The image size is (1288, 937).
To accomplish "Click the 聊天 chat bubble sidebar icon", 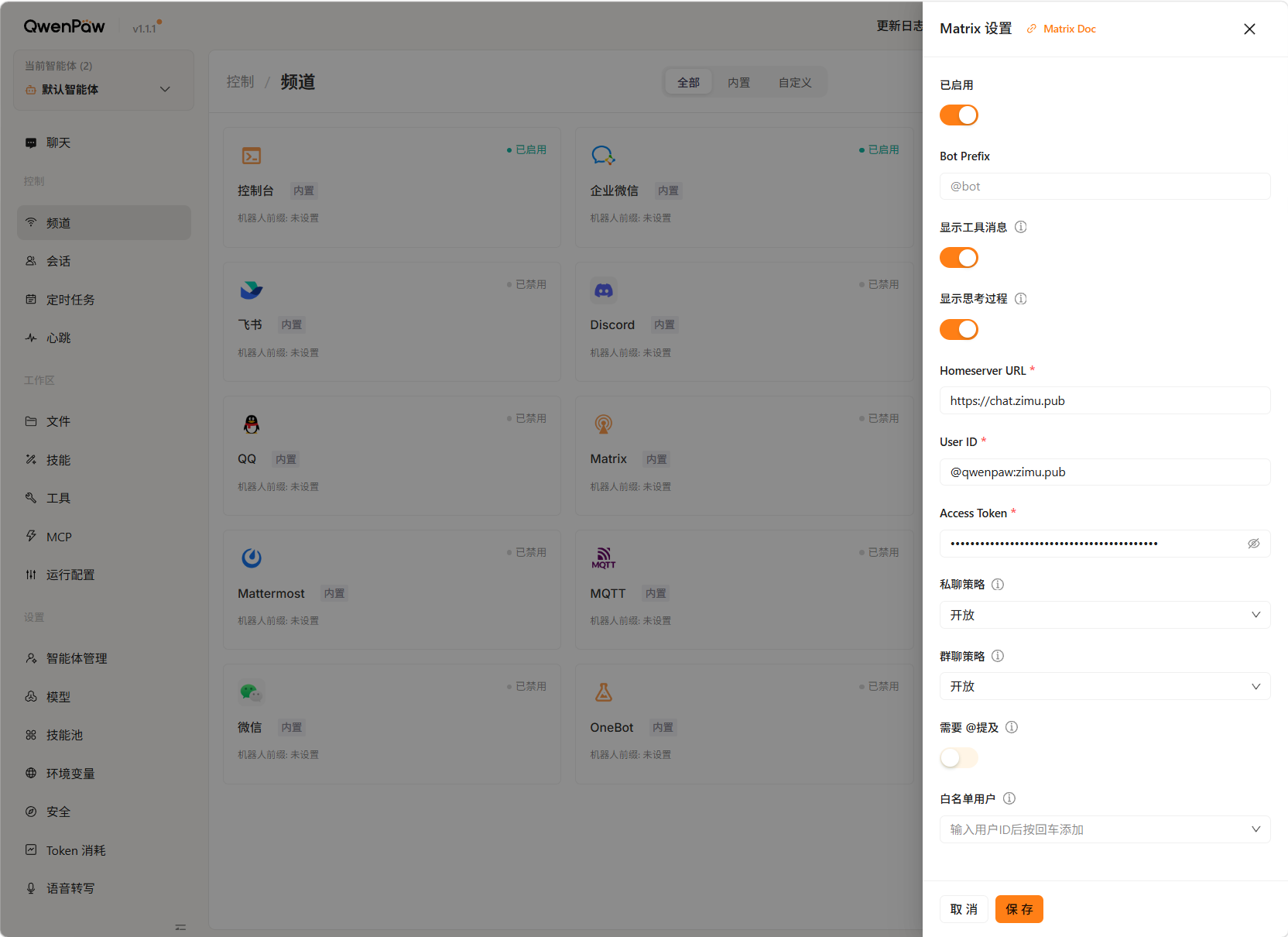I will pos(31,142).
